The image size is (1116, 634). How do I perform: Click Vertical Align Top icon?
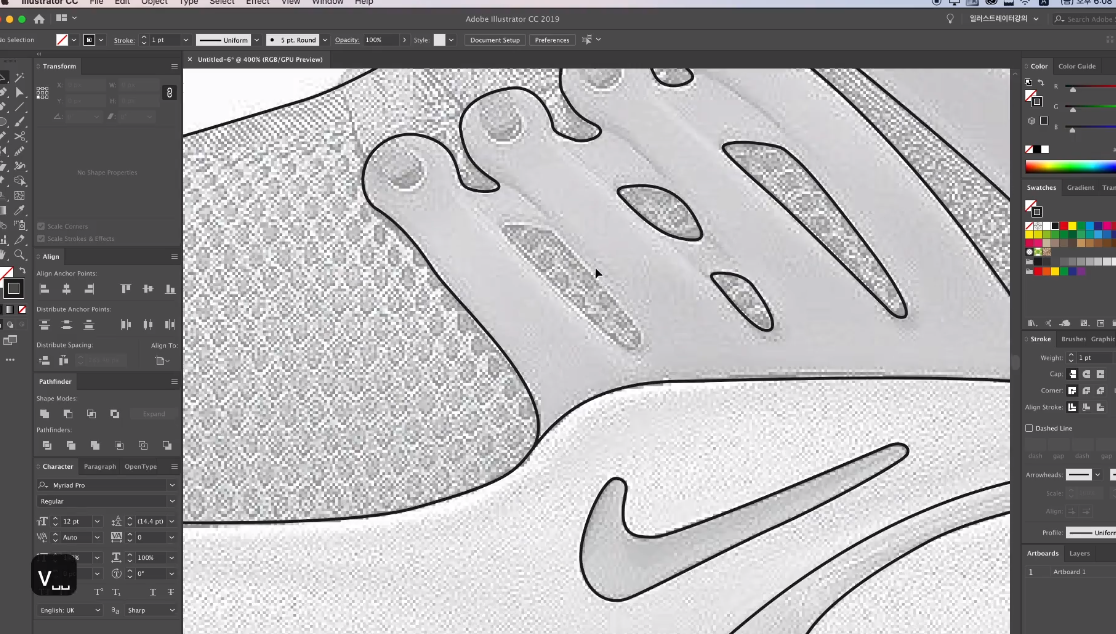(x=125, y=289)
